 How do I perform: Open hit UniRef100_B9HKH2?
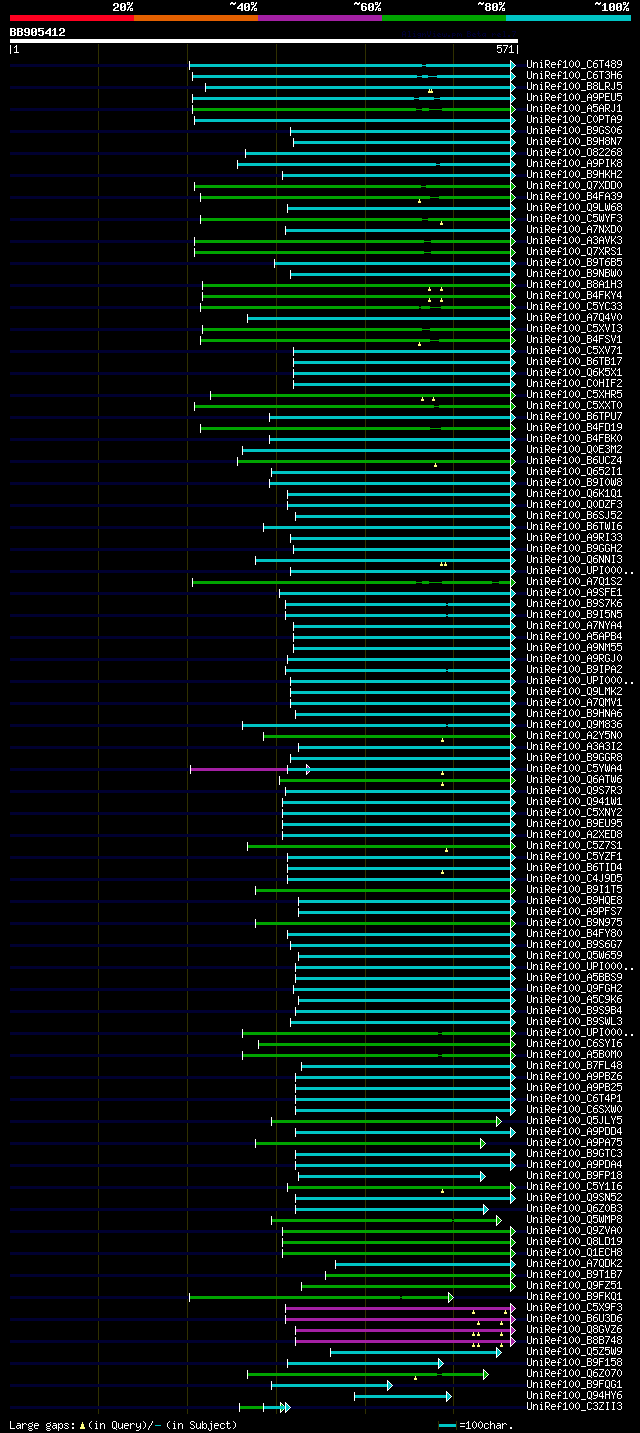tap(574, 175)
